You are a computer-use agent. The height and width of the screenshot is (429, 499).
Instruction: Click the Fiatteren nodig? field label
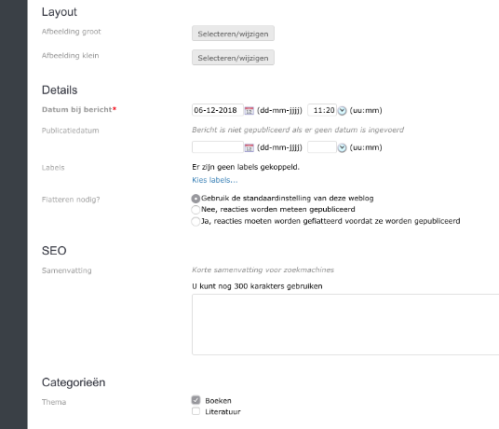coord(71,199)
